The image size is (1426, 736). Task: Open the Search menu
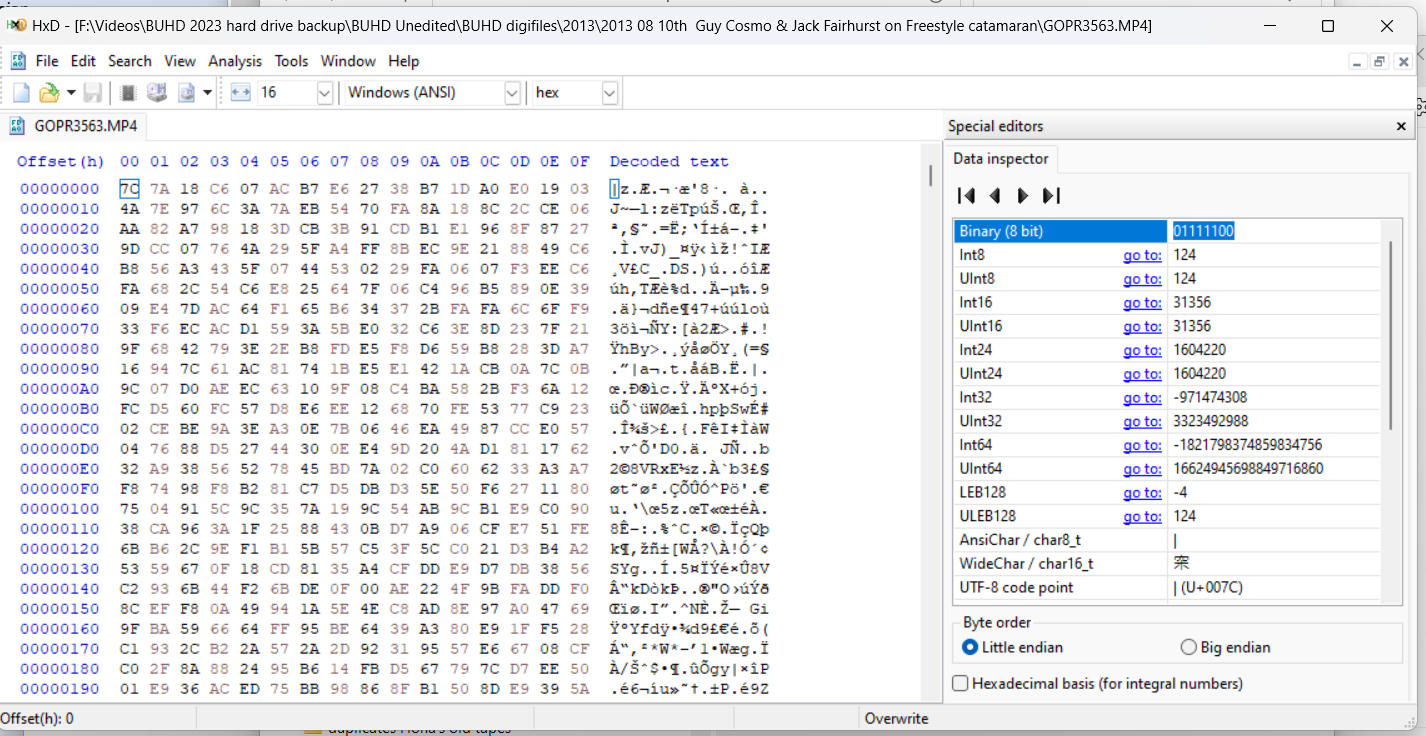[130, 61]
